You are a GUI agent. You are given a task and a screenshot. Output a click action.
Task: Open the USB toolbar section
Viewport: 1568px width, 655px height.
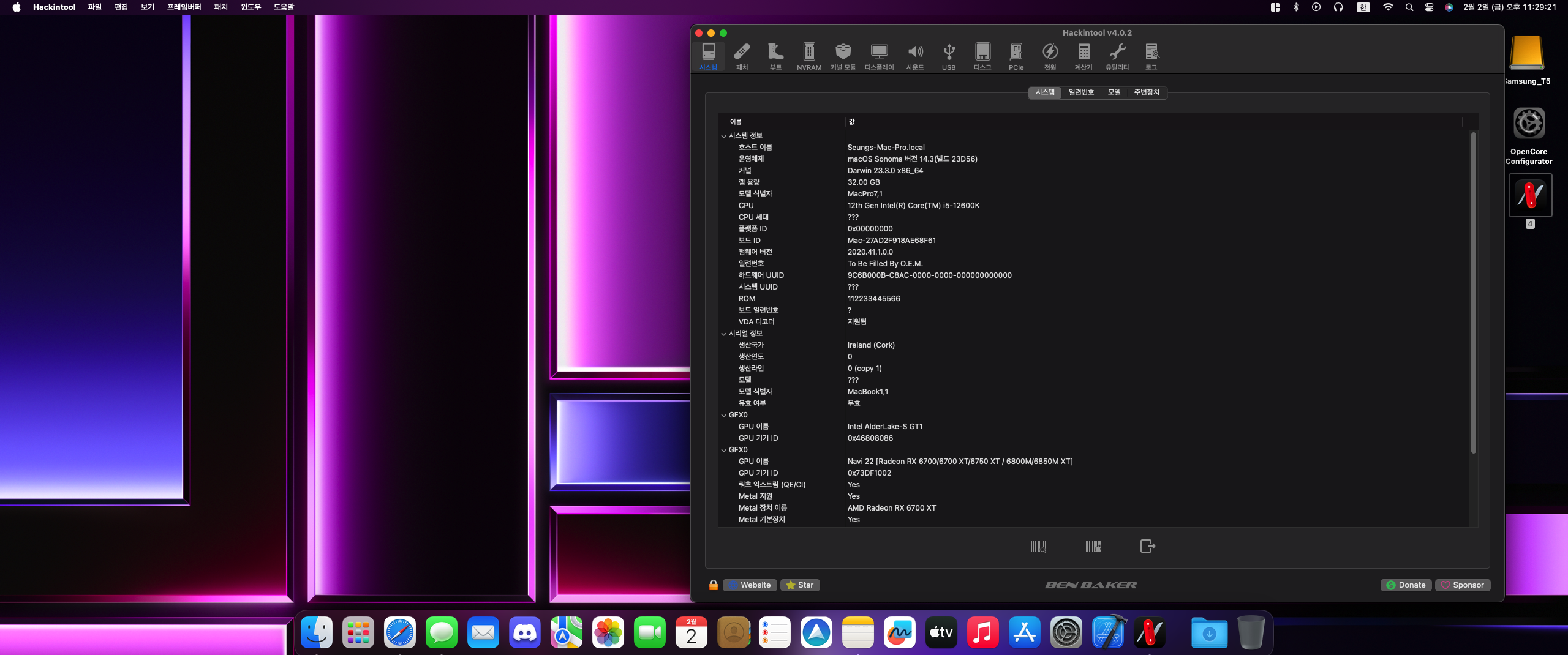[949, 56]
